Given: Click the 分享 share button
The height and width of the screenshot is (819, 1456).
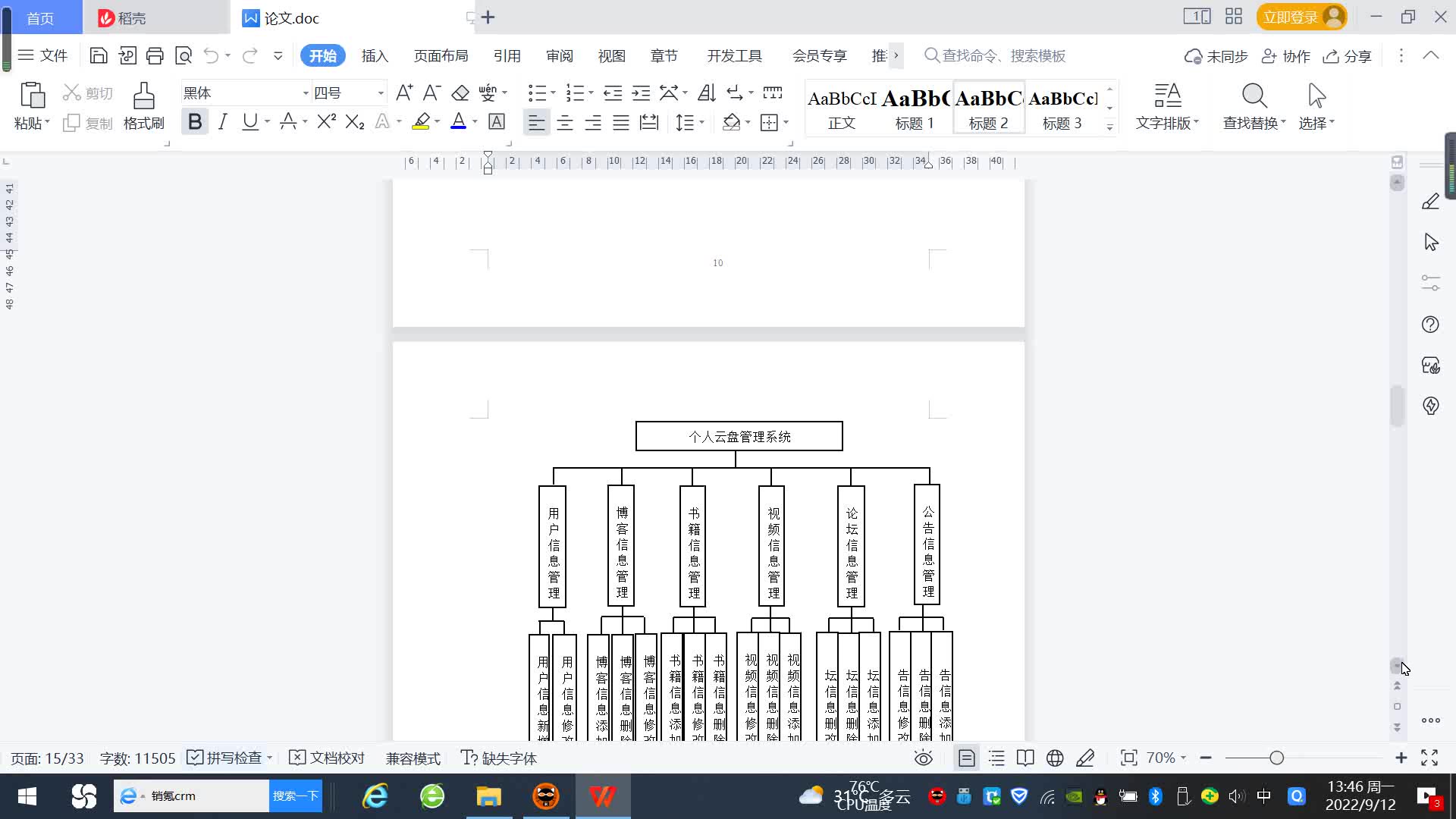Looking at the screenshot, I should click(x=1348, y=56).
